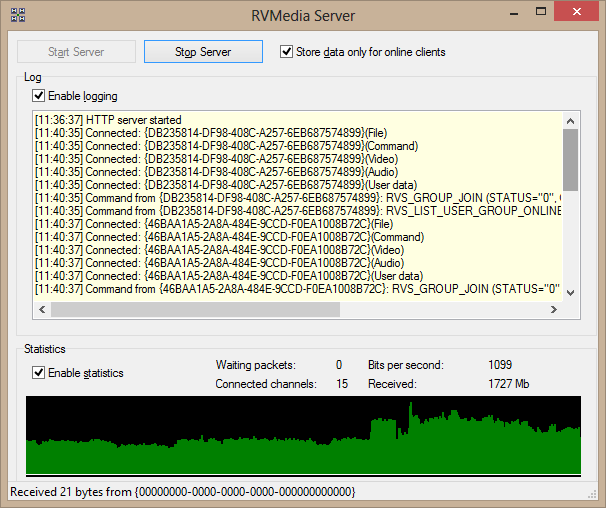Screen dimensions: 606x508
Task: Disable the Enable logging checkbox
Action: [39, 96]
